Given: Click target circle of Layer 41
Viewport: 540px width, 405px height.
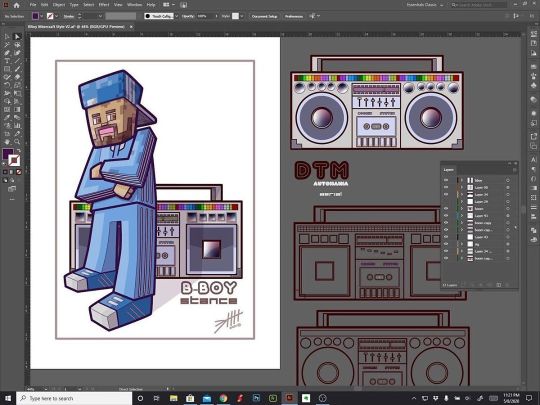Looking at the screenshot, I should click(508, 216).
